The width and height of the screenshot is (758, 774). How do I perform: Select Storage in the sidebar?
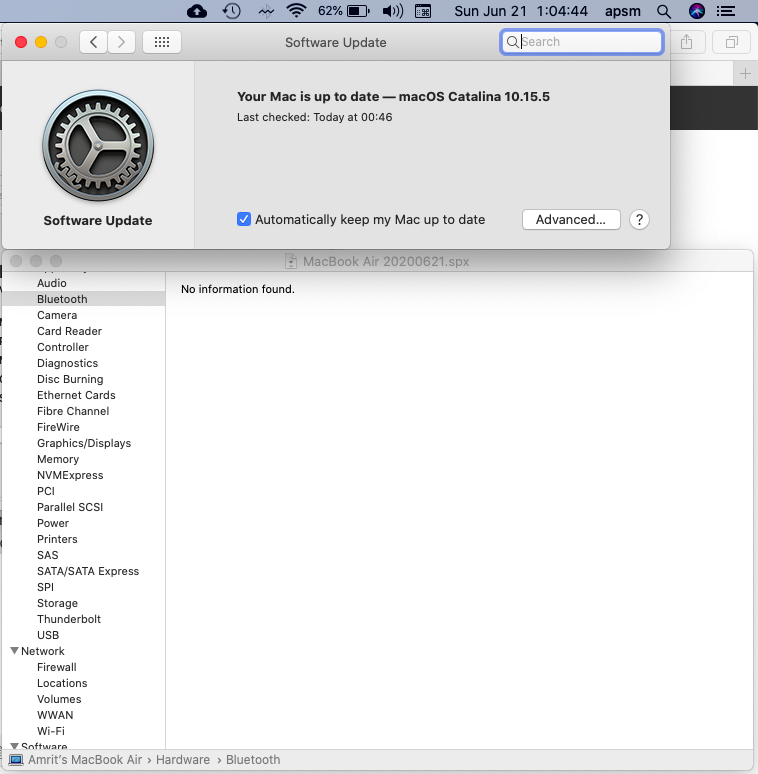tap(57, 603)
